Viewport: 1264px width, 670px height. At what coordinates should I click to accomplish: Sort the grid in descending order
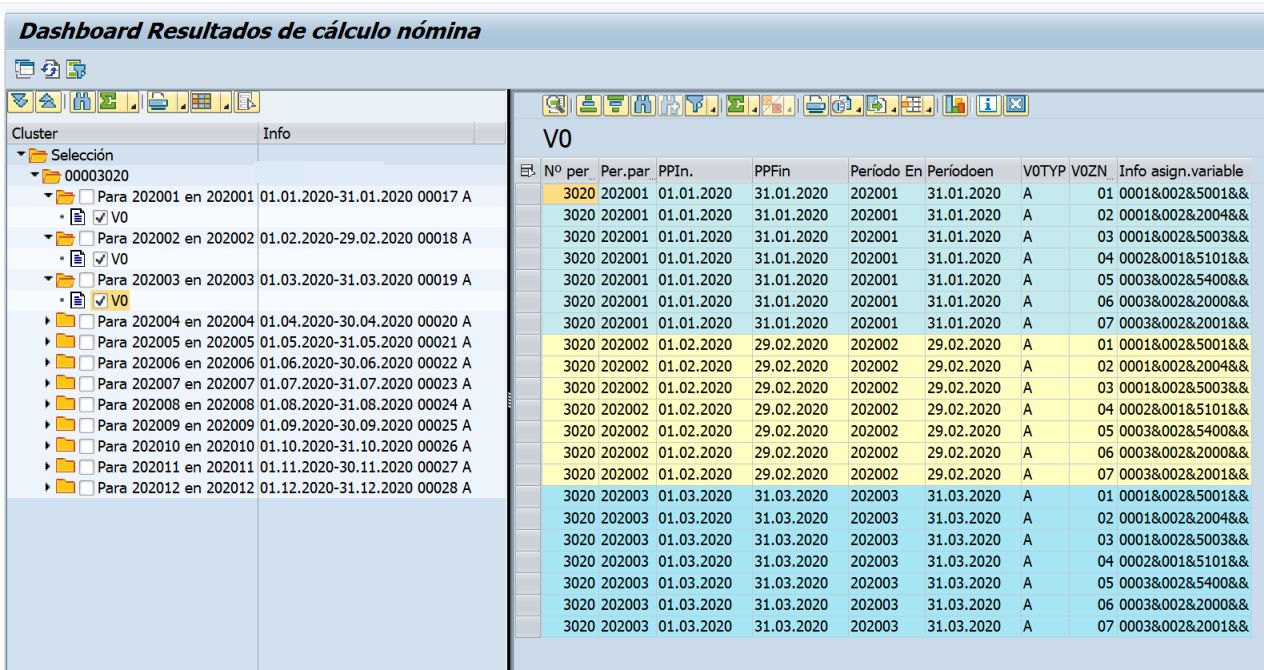[x=615, y=105]
